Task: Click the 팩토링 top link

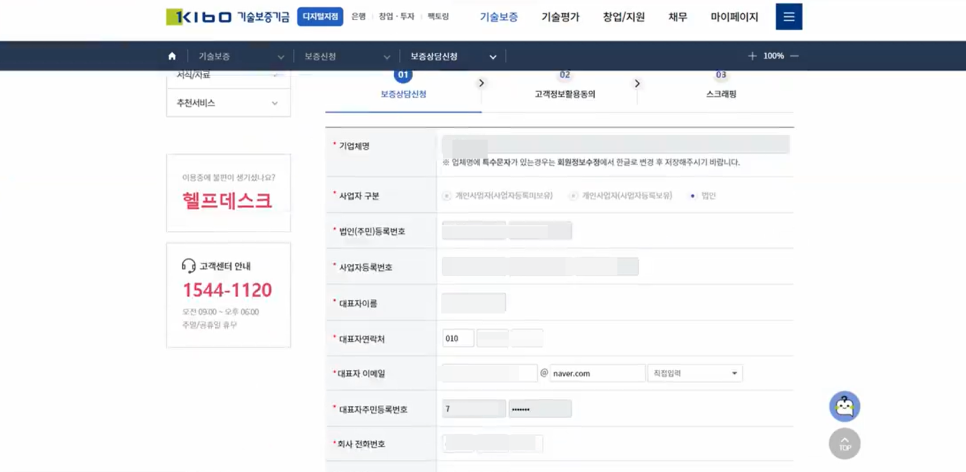Action: coord(438,17)
